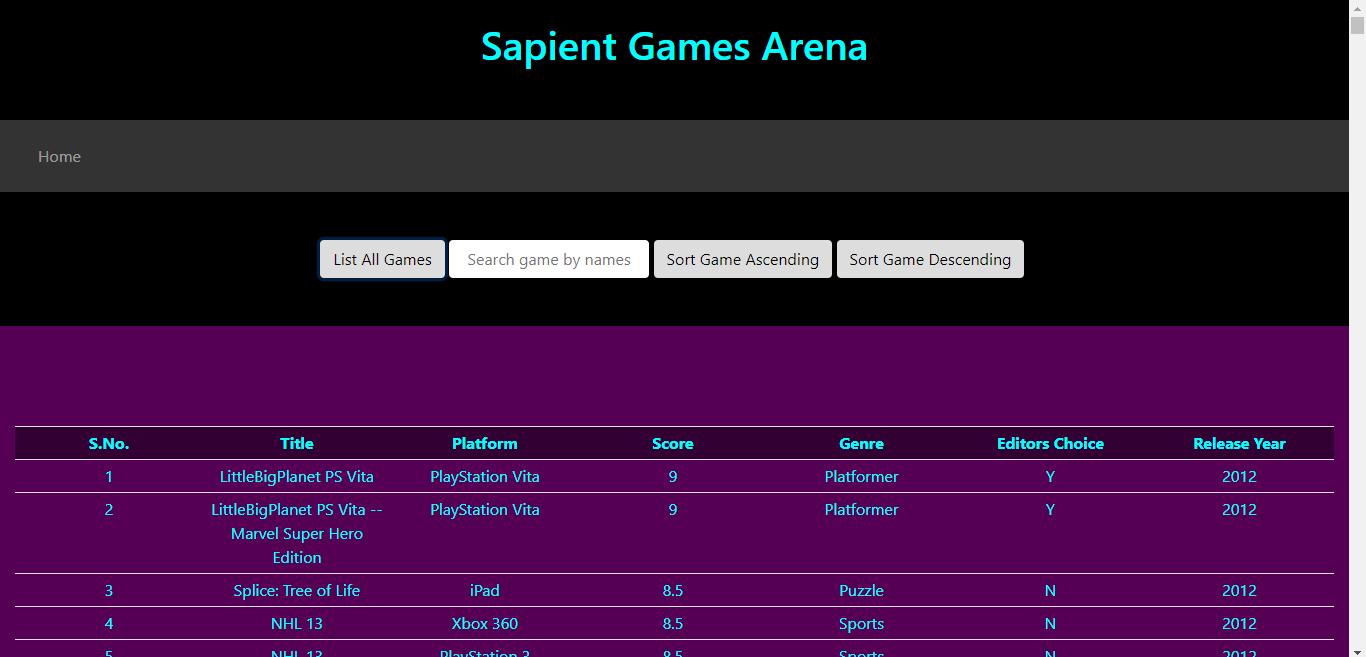The height and width of the screenshot is (657, 1366).
Task: Click Sports genre in Xbox 360 row
Action: pyautogui.click(x=861, y=623)
